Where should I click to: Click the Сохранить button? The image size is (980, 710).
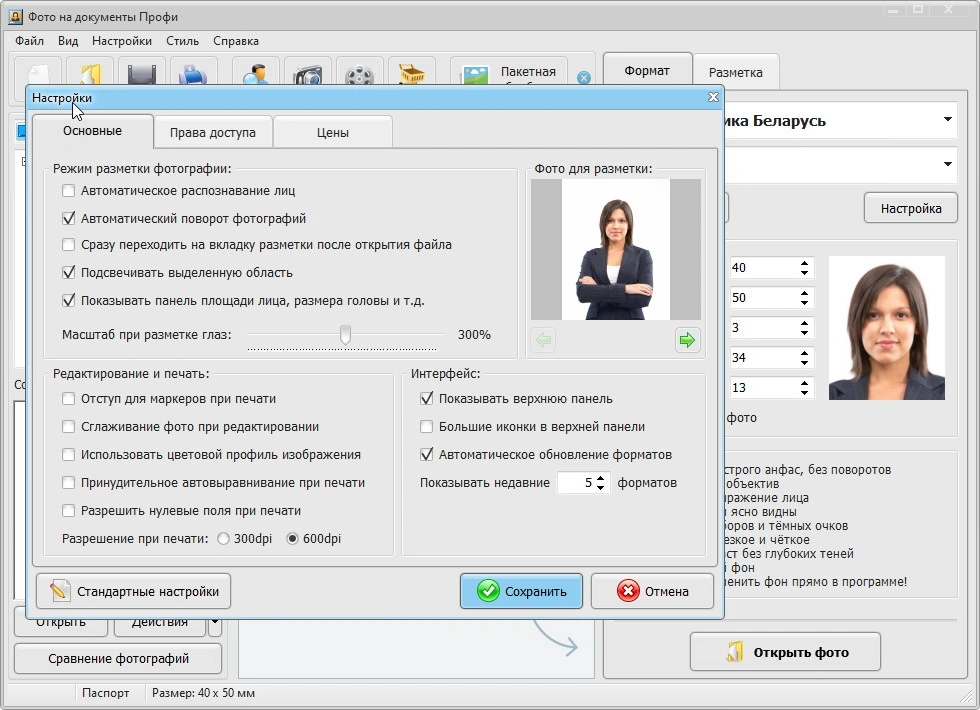[x=521, y=591]
